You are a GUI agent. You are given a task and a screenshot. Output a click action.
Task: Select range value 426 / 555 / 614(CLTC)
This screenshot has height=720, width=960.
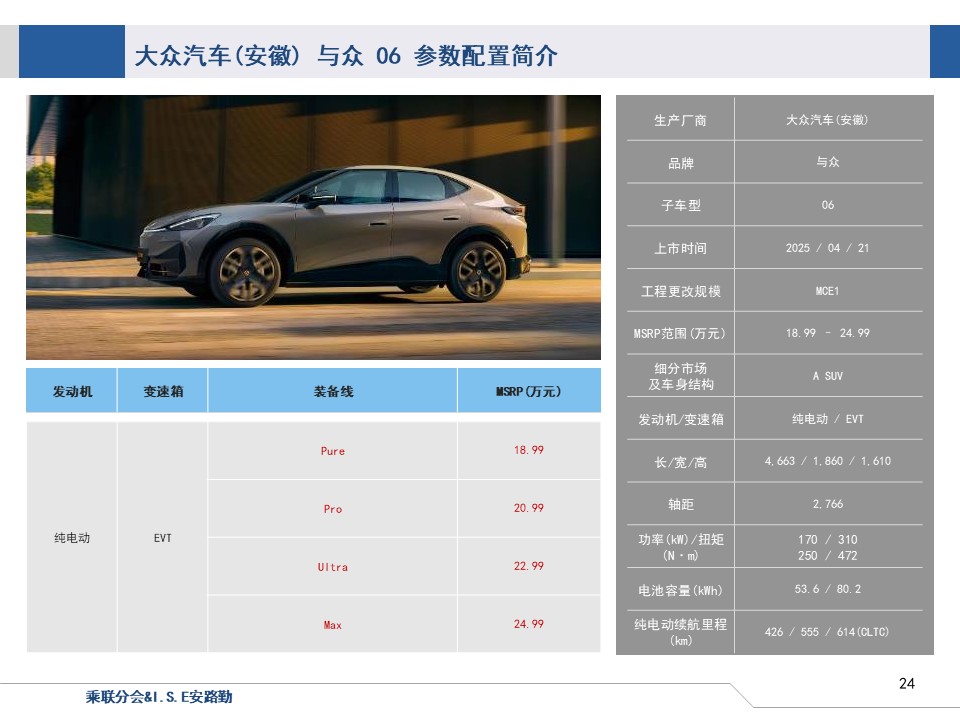[827, 632]
